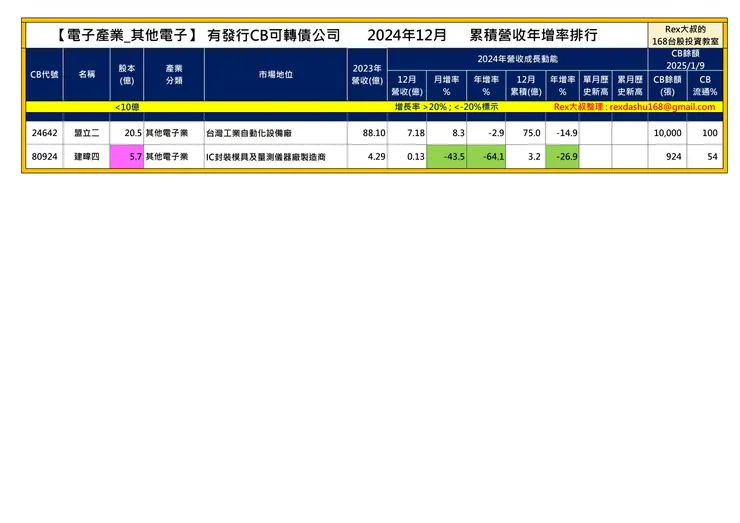Click the 累積營收年增率排行 title text
740x523 pixels.
tap(533, 35)
